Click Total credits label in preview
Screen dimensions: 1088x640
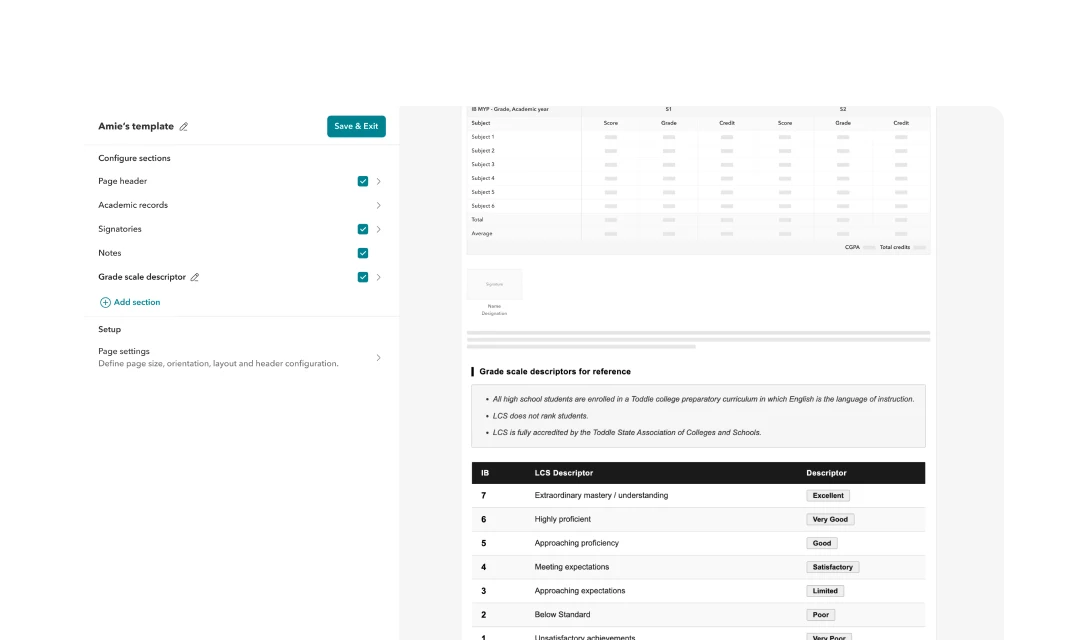click(894, 247)
